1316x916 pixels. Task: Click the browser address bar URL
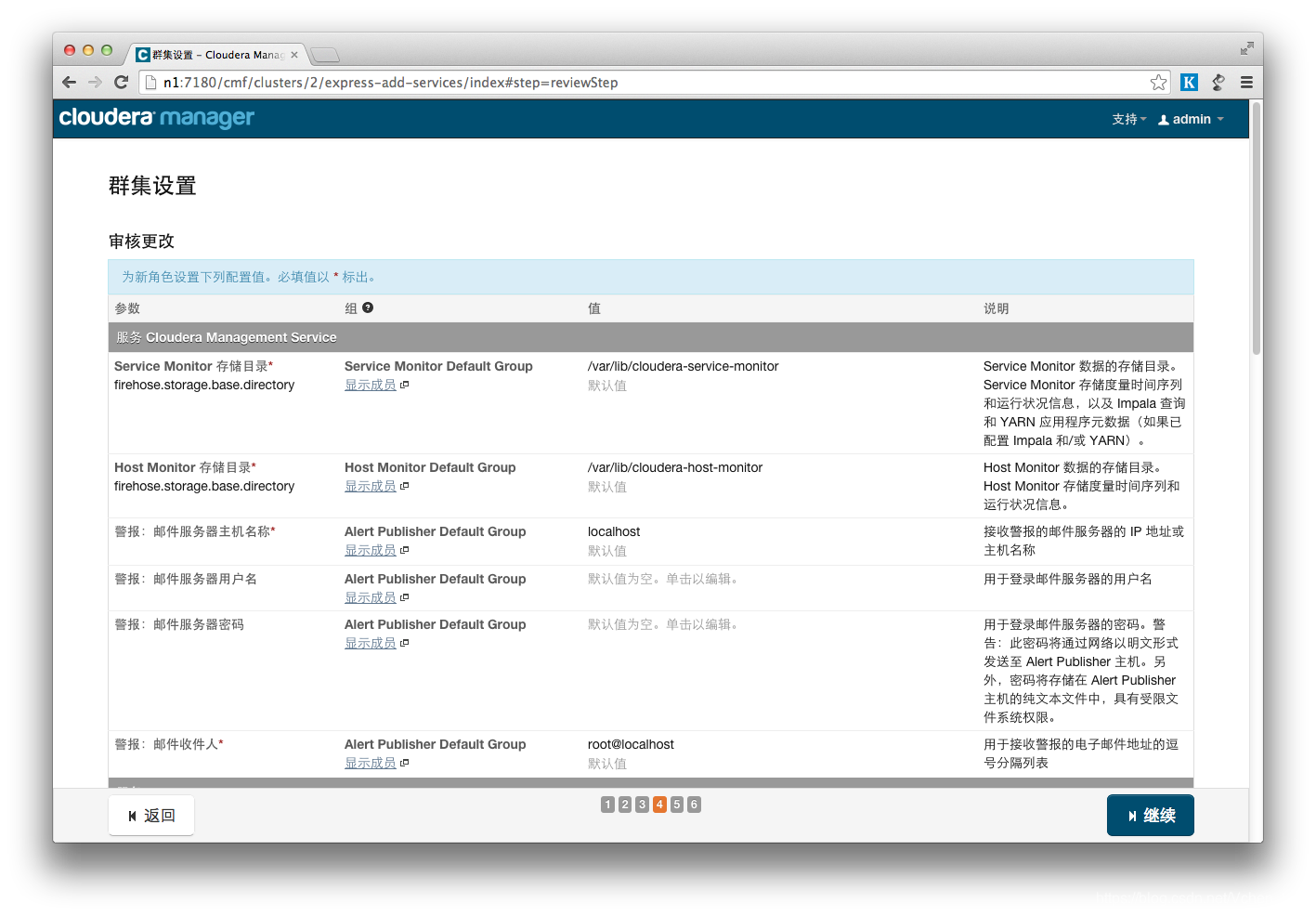coord(390,83)
